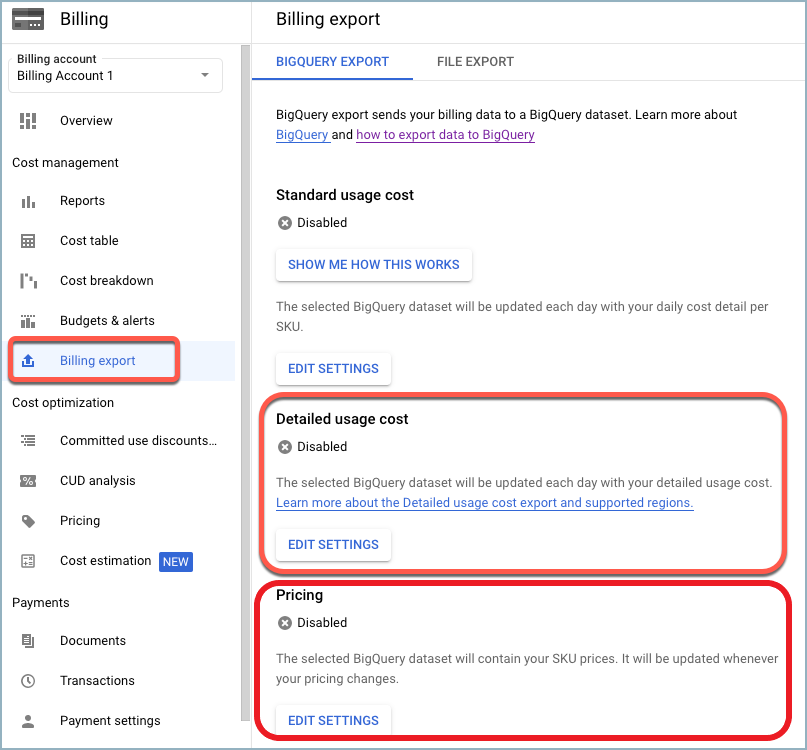807x750 pixels.
Task: Click the Detailed usage cost disabled icon
Action: click(x=285, y=447)
